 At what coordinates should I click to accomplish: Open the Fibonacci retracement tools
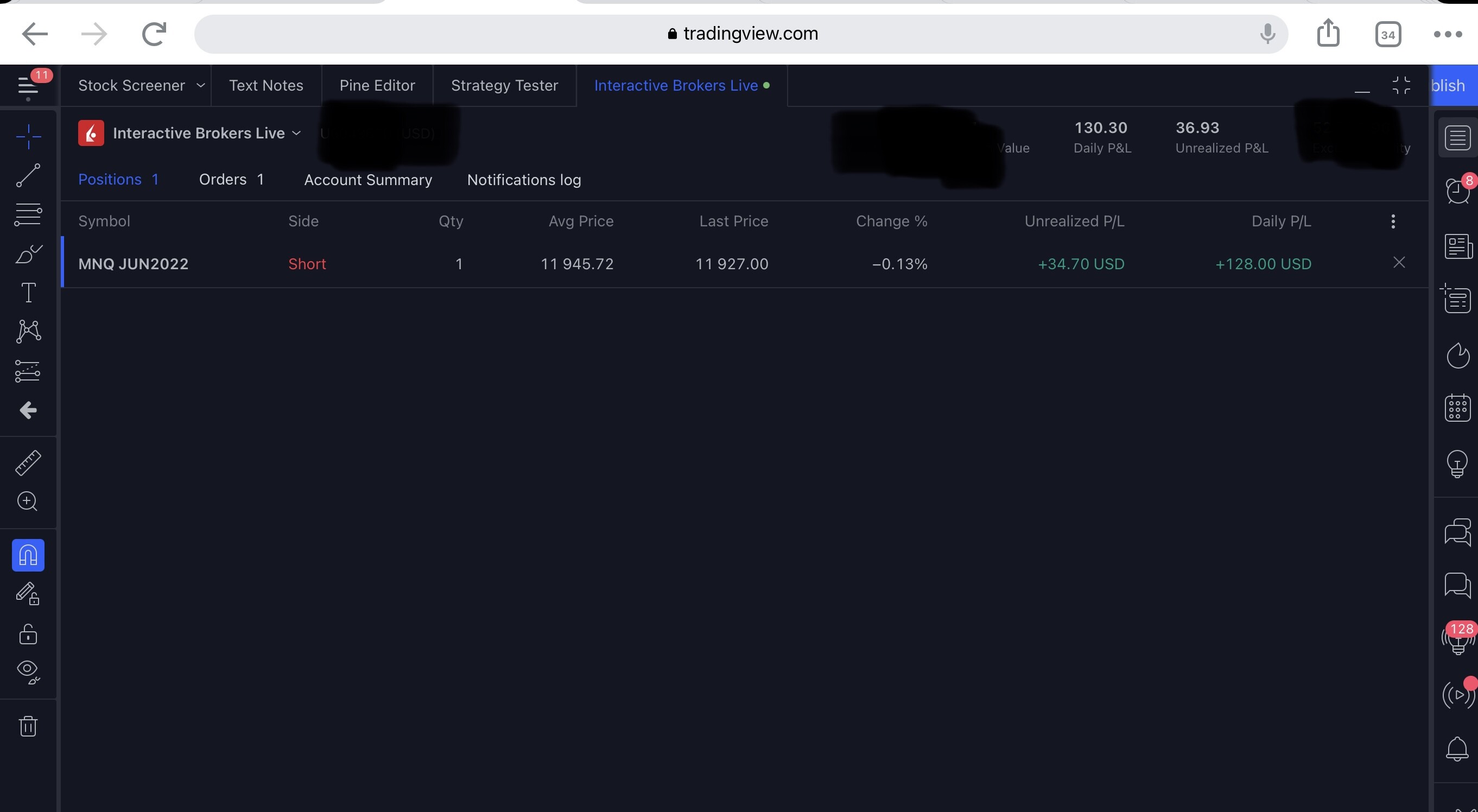(28, 214)
